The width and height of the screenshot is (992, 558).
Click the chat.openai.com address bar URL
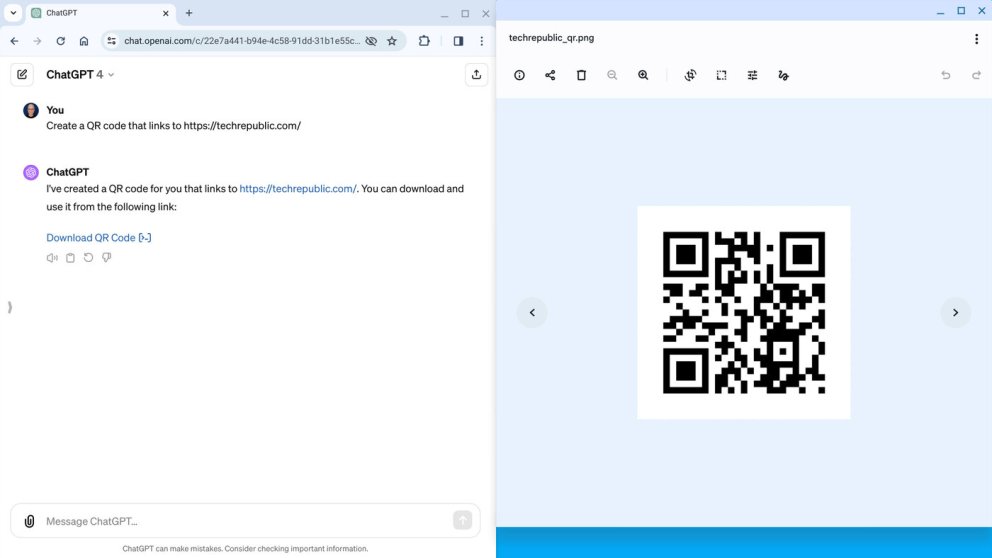[x=242, y=41]
